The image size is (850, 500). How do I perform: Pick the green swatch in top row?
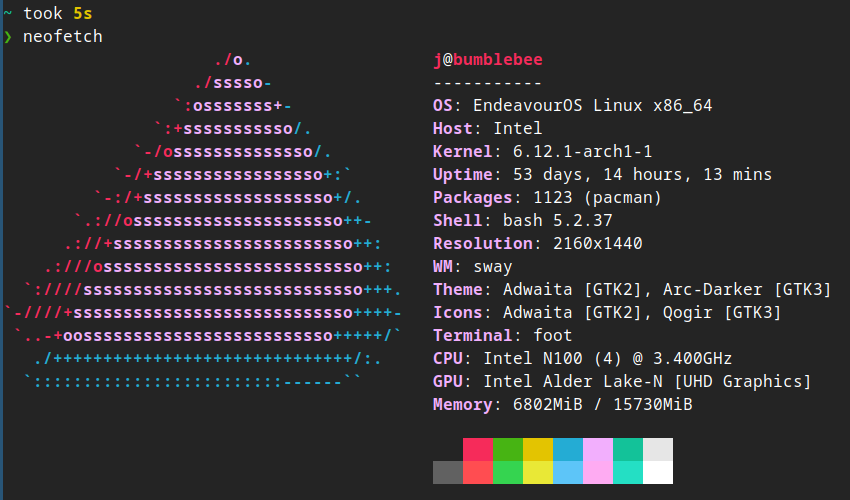(508, 449)
